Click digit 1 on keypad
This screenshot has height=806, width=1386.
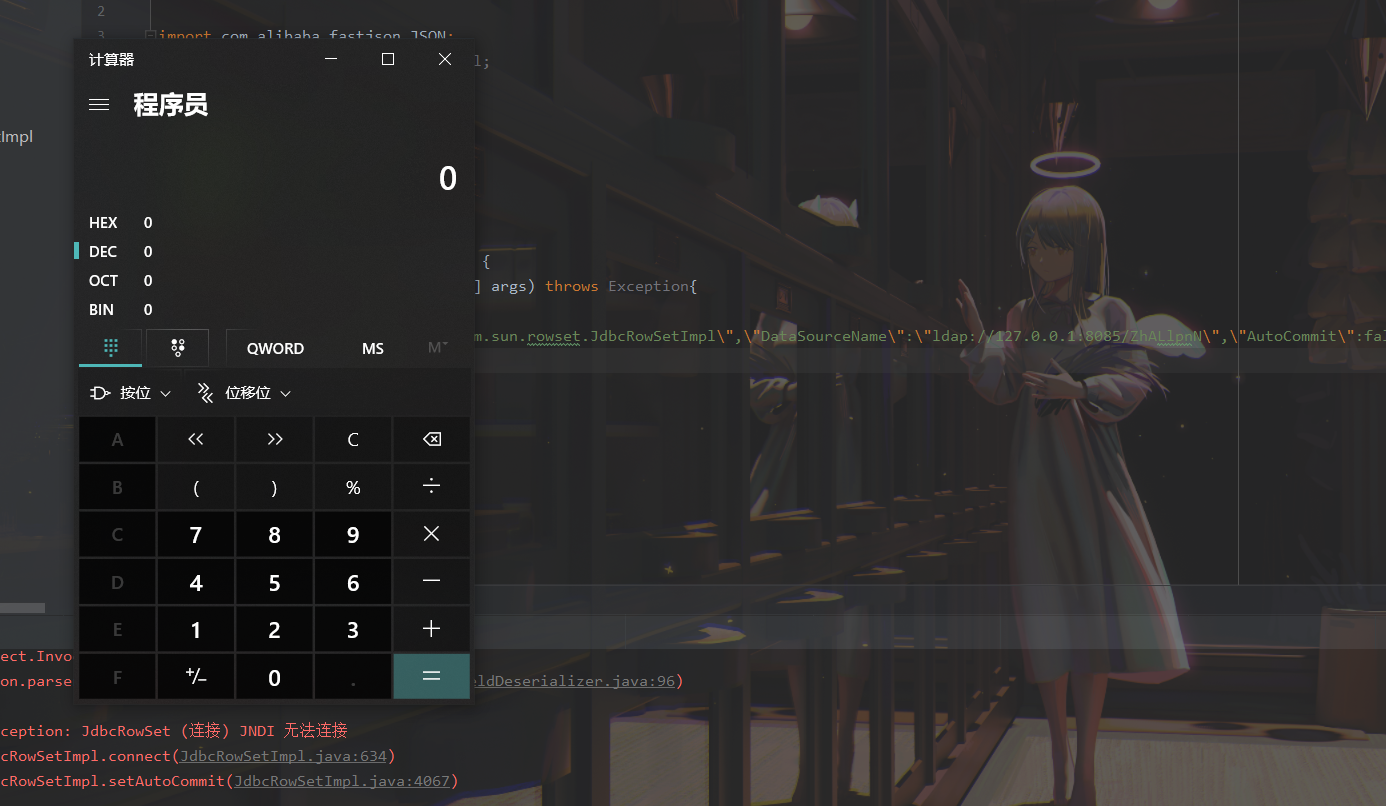(x=196, y=629)
